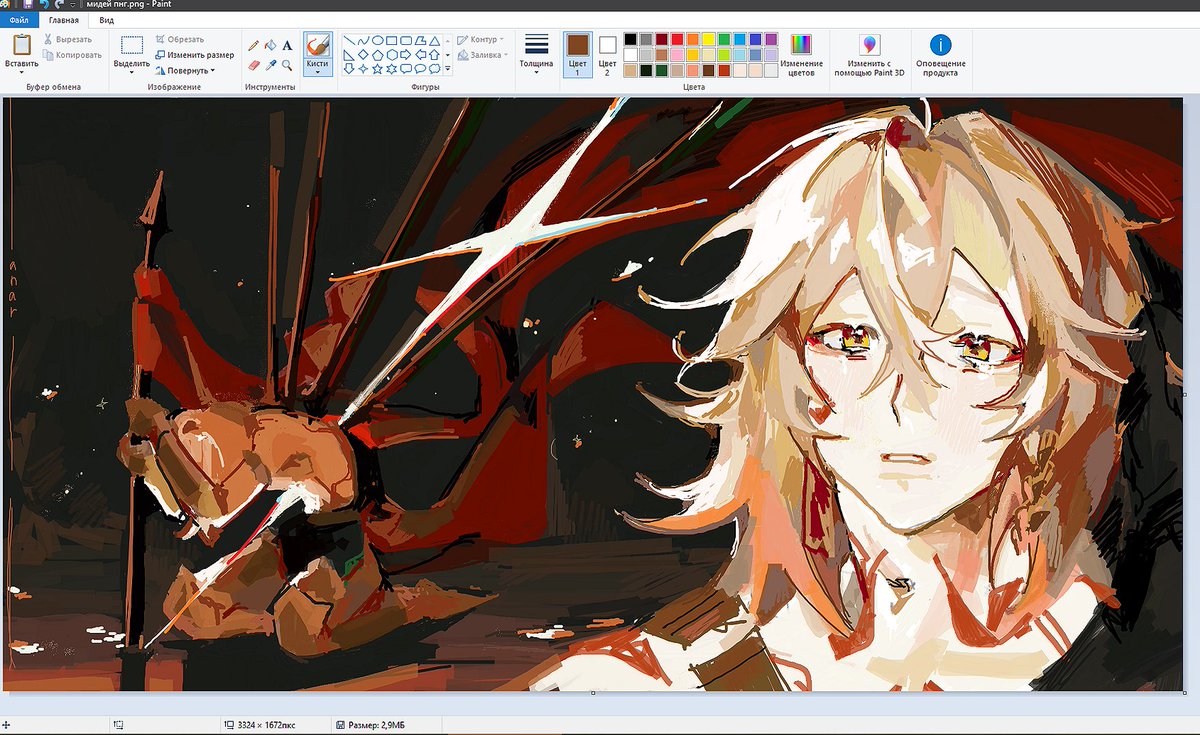Choose the curve shape
Image resolution: width=1200 pixels, height=735 pixels.
point(364,40)
